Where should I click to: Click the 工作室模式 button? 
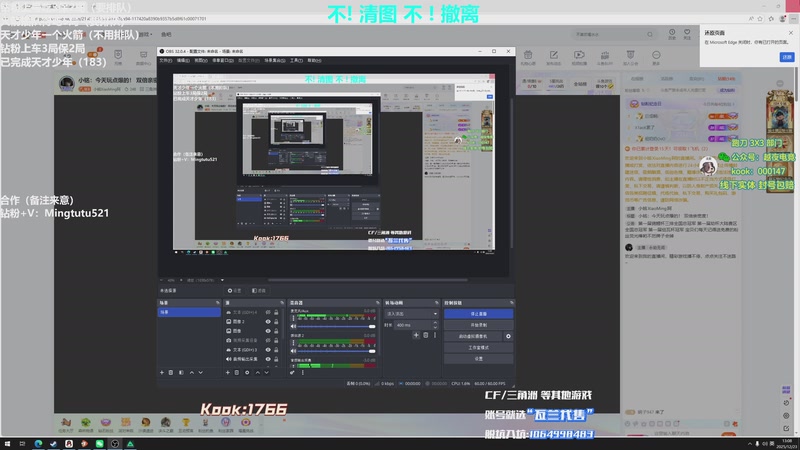coord(479,347)
